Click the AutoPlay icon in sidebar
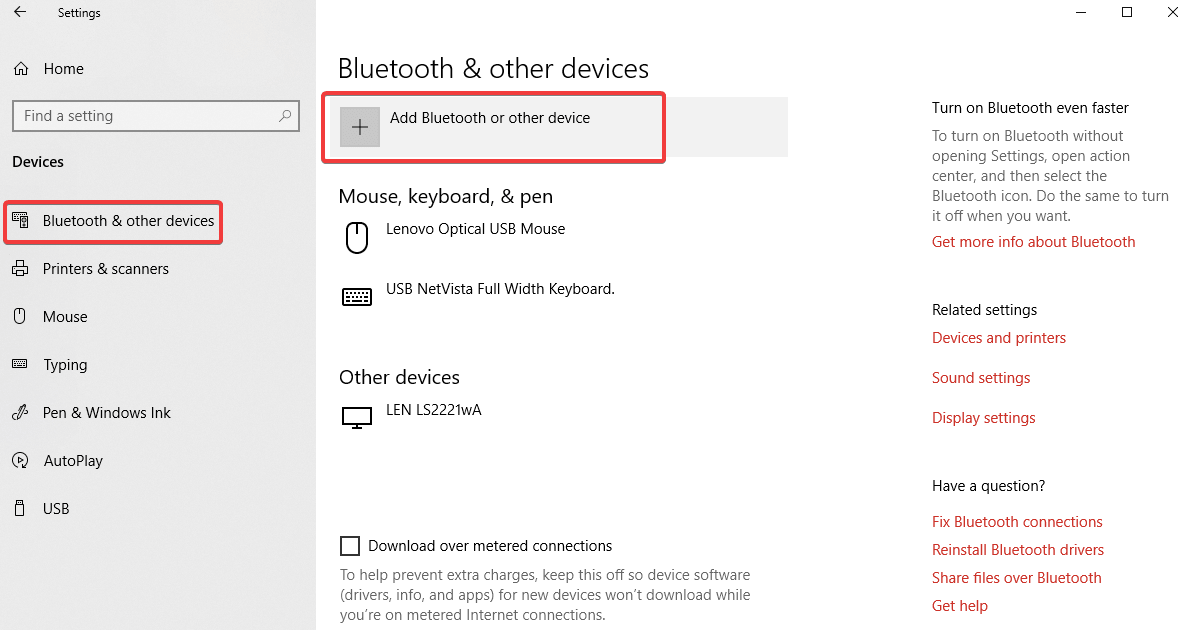Image resolution: width=1191 pixels, height=630 pixels. tap(21, 461)
